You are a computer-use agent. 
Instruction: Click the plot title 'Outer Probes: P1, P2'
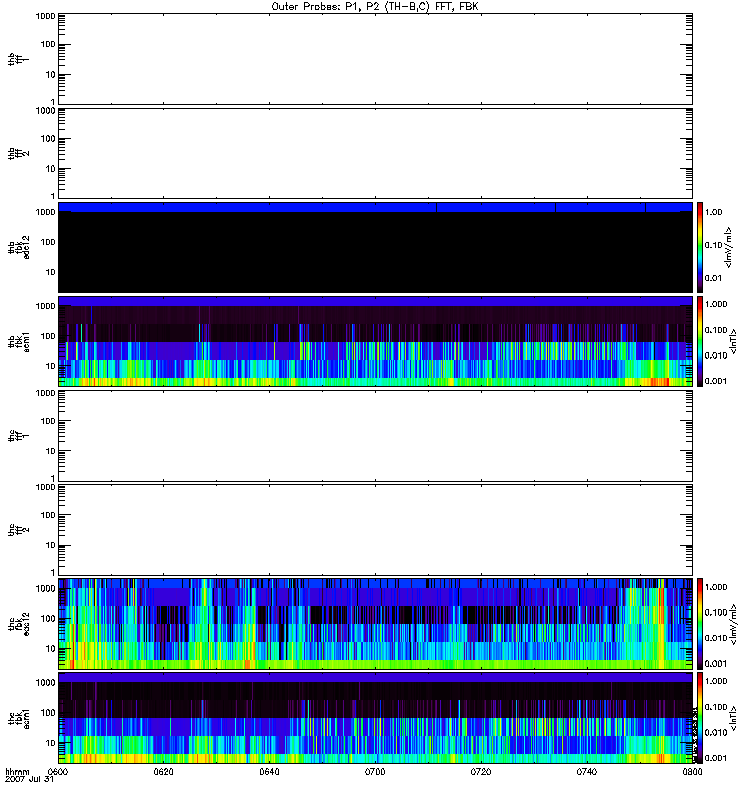tap(375, 6)
